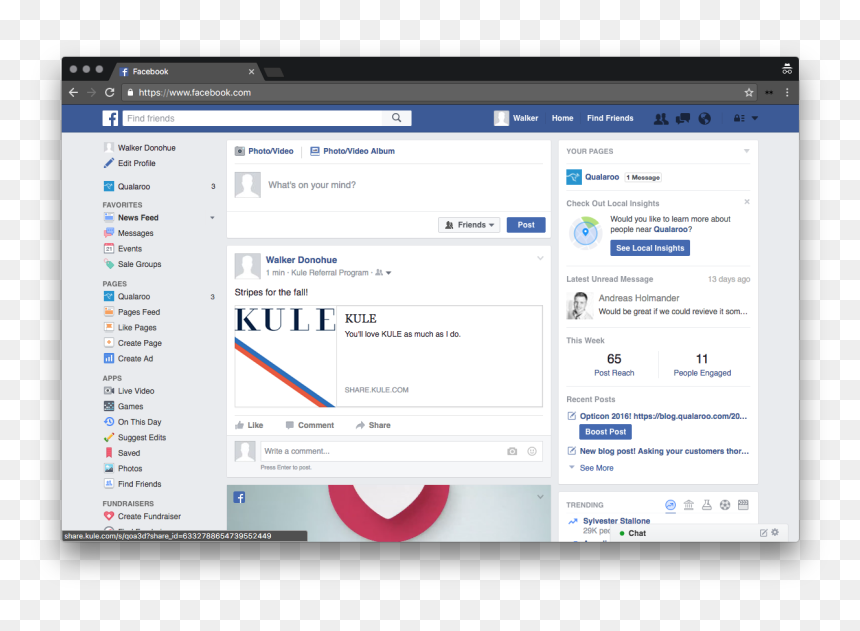860x631 pixels.
Task: Open post audience selector dropdown
Action: tap(383, 273)
